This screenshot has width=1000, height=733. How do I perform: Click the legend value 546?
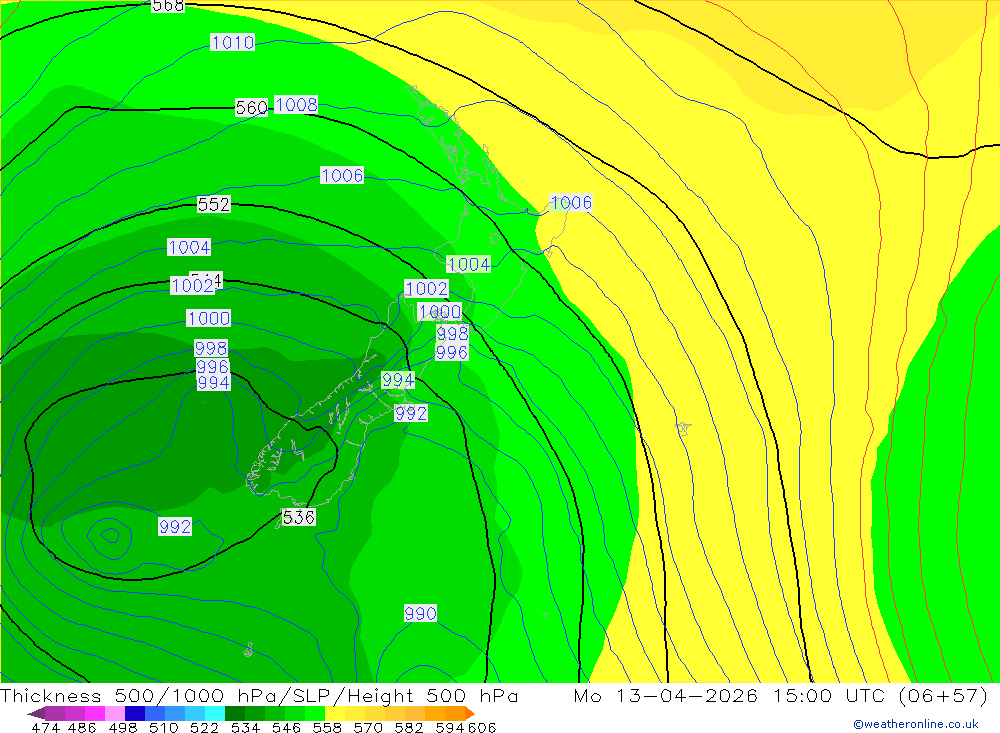point(286,728)
